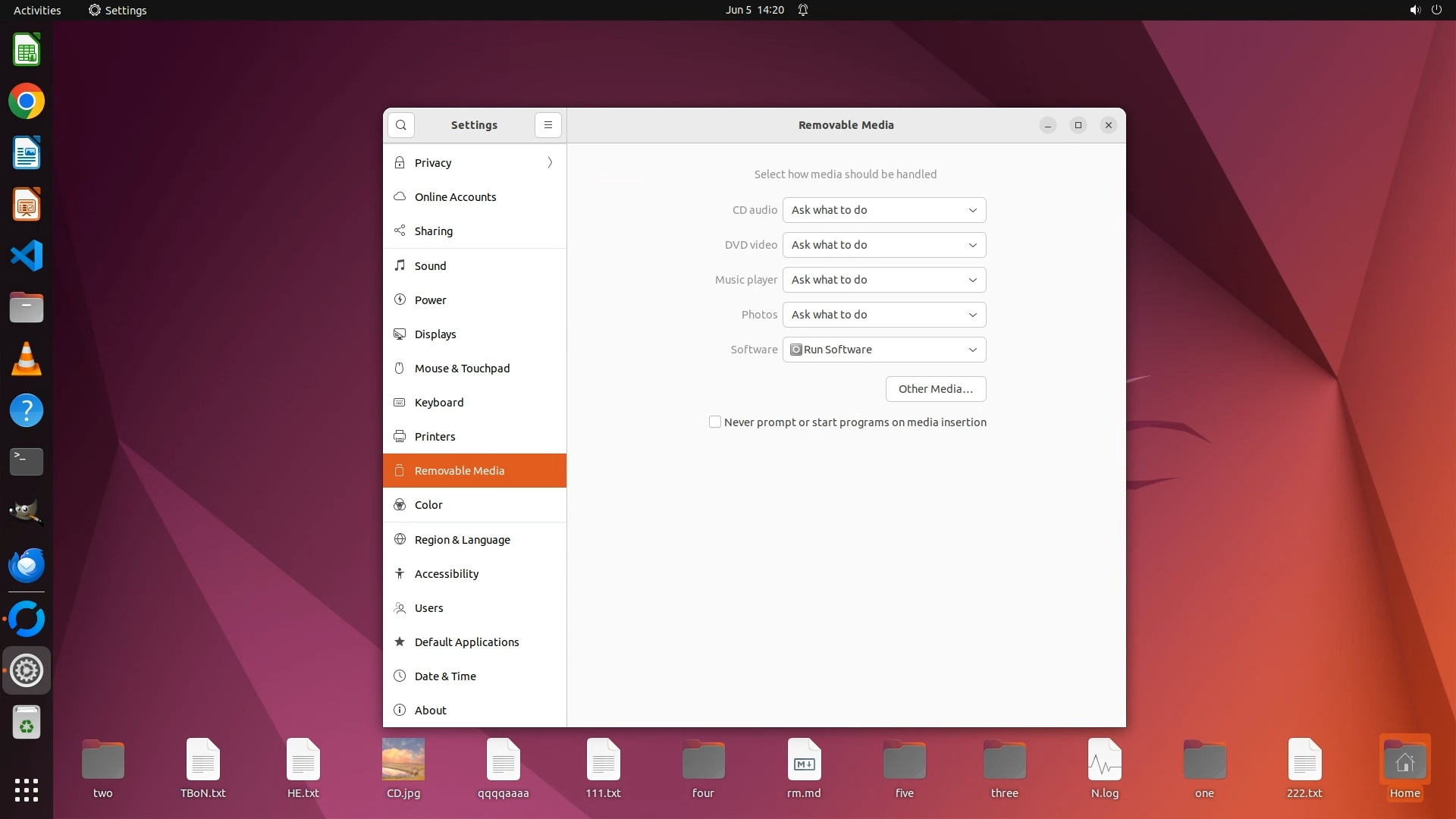Click the Other Media... button
The width and height of the screenshot is (1456, 819).
coord(935,389)
